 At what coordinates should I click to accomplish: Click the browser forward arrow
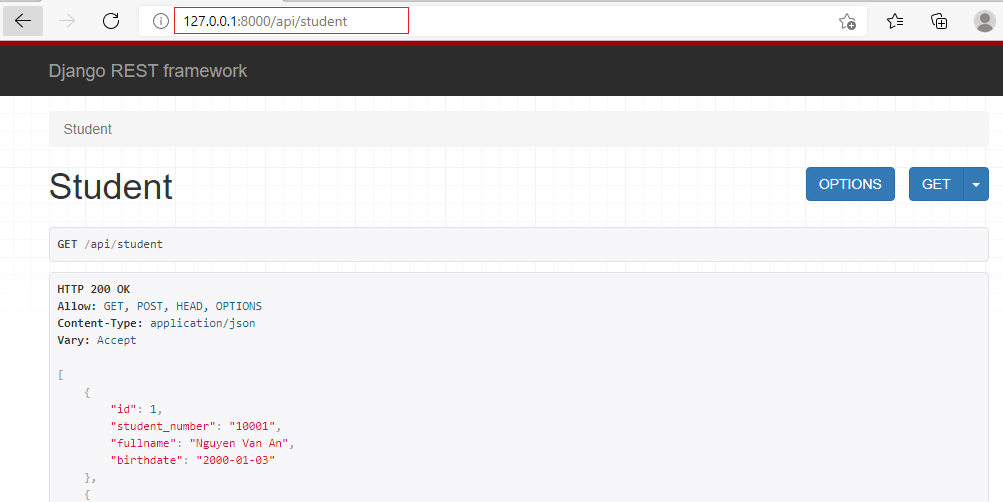click(x=67, y=21)
